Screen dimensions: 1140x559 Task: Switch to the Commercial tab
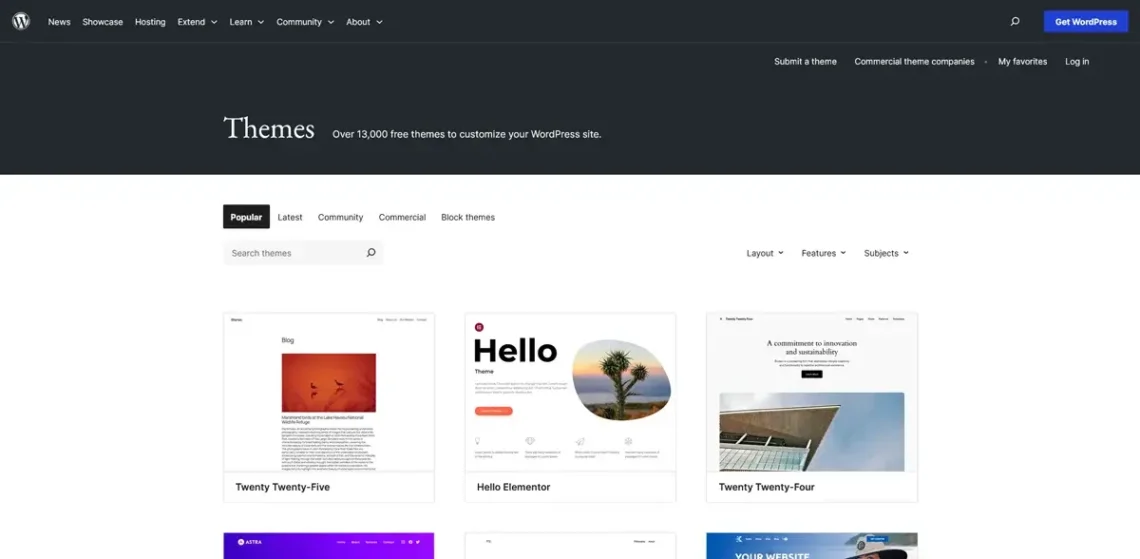402,217
